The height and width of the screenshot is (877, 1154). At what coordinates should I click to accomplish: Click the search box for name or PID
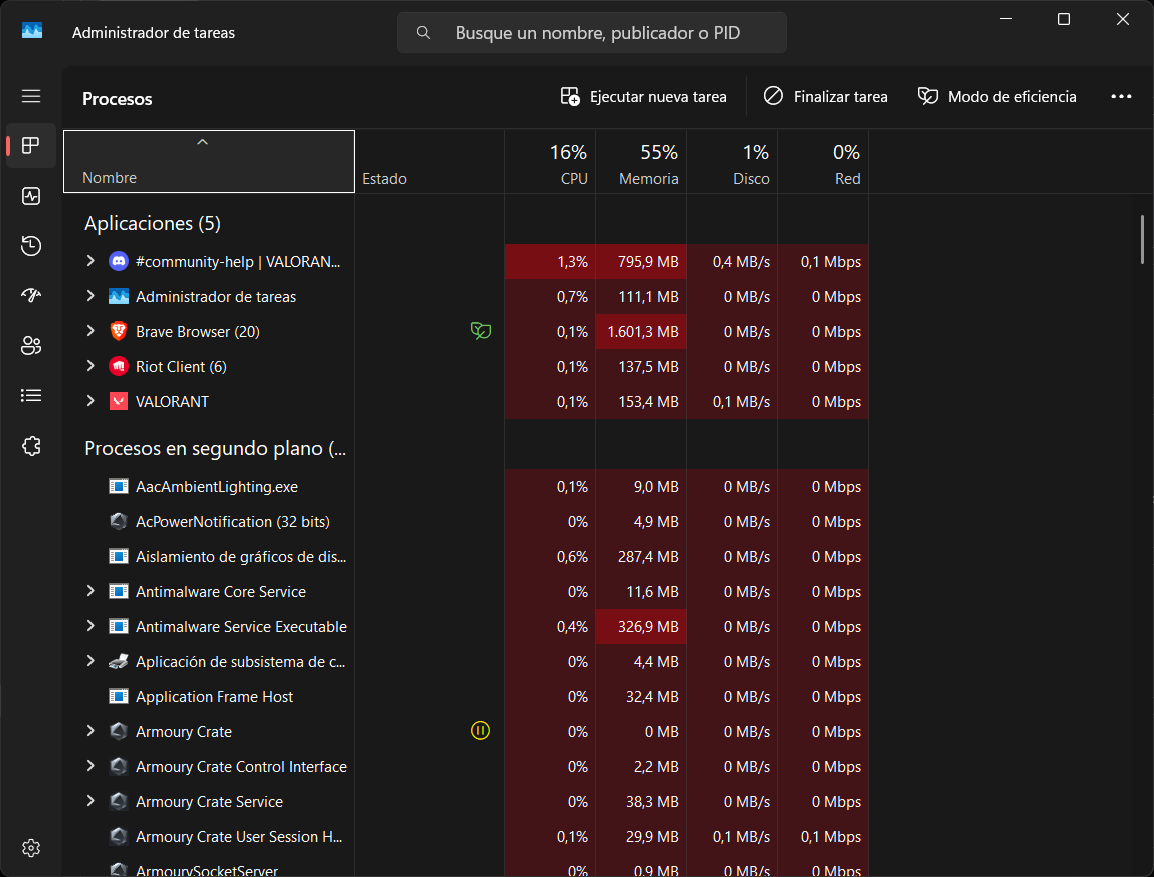point(592,32)
